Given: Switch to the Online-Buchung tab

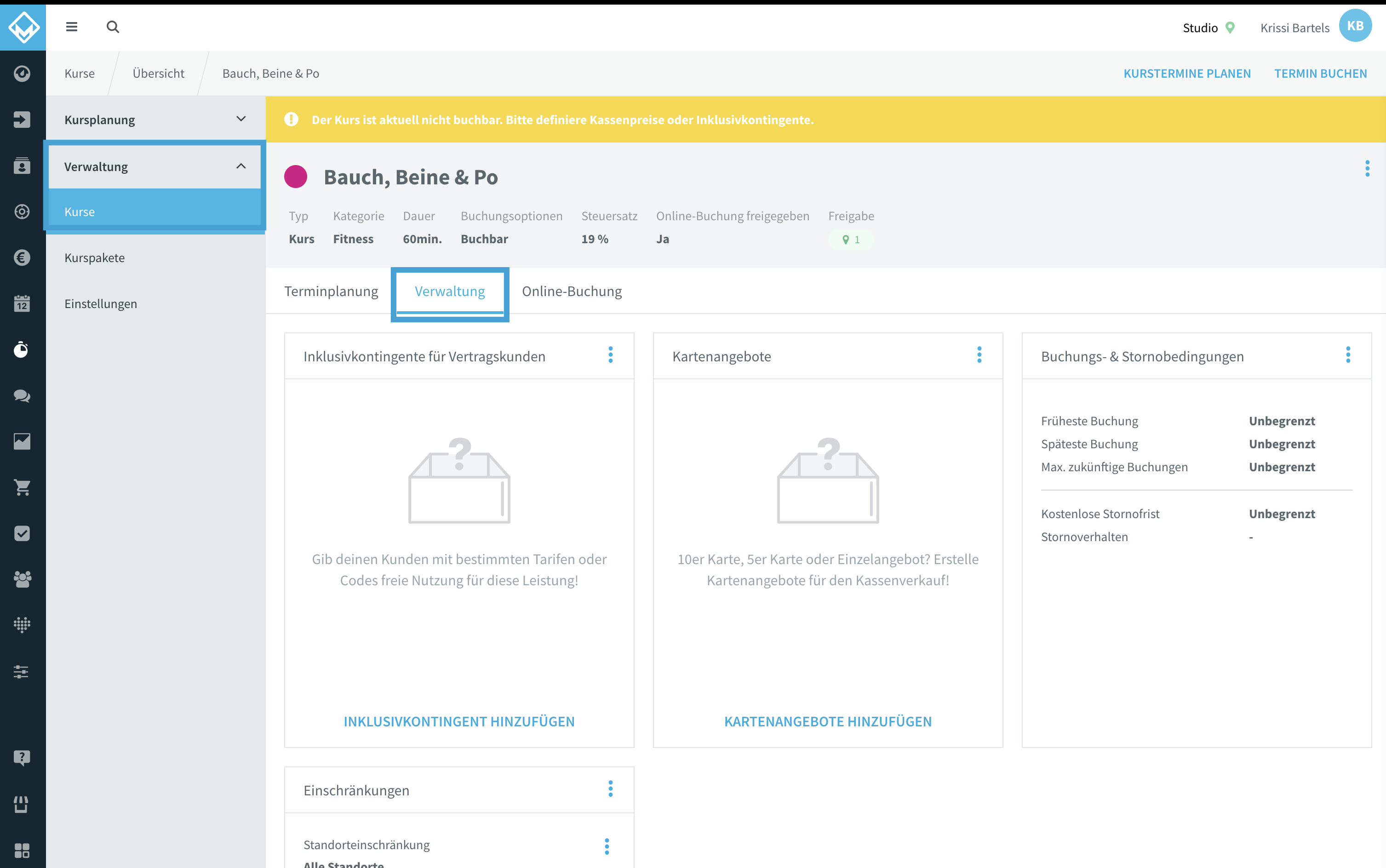Looking at the screenshot, I should point(572,291).
